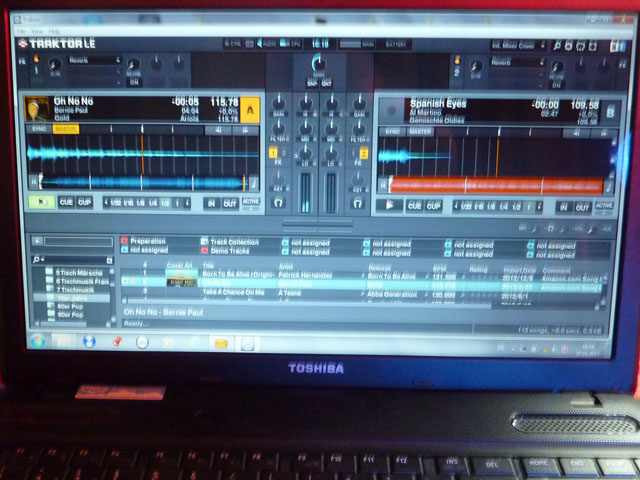The image size is (640, 480).
Task: Adjust left channel GAIN knob
Action: [x=278, y=103]
